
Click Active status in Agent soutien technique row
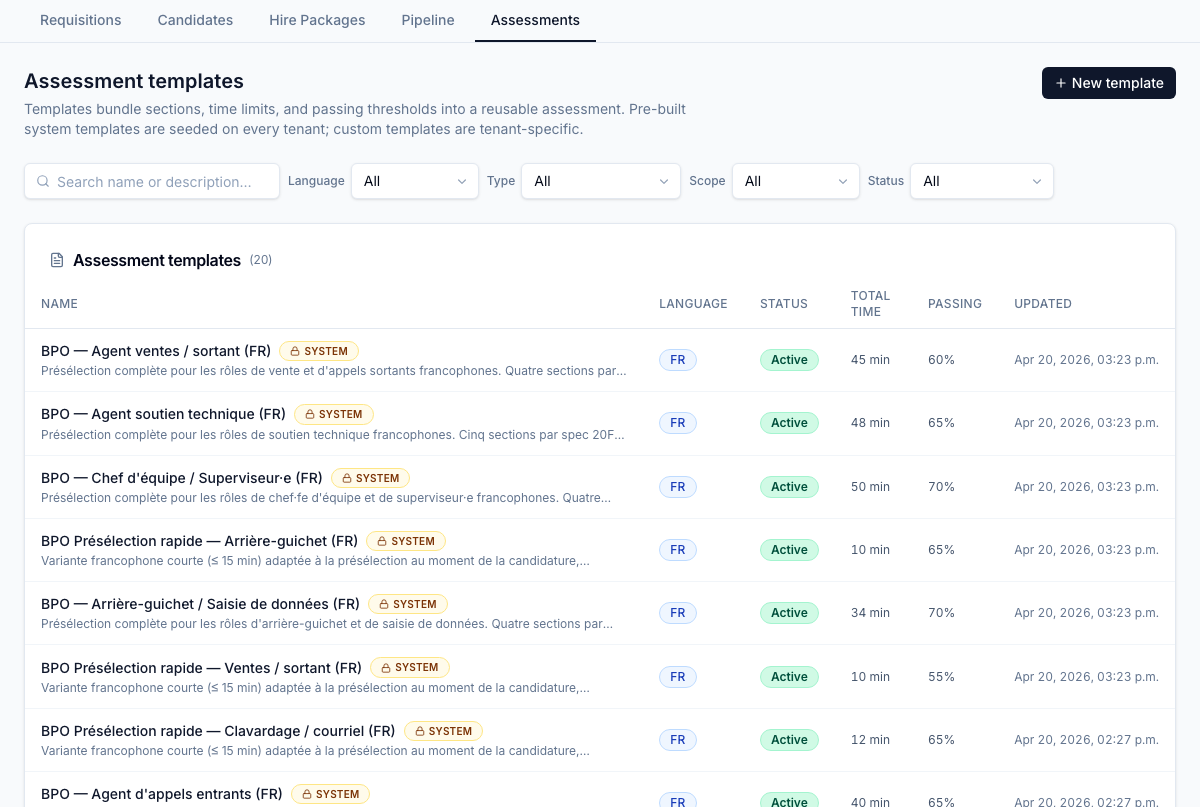pos(789,423)
